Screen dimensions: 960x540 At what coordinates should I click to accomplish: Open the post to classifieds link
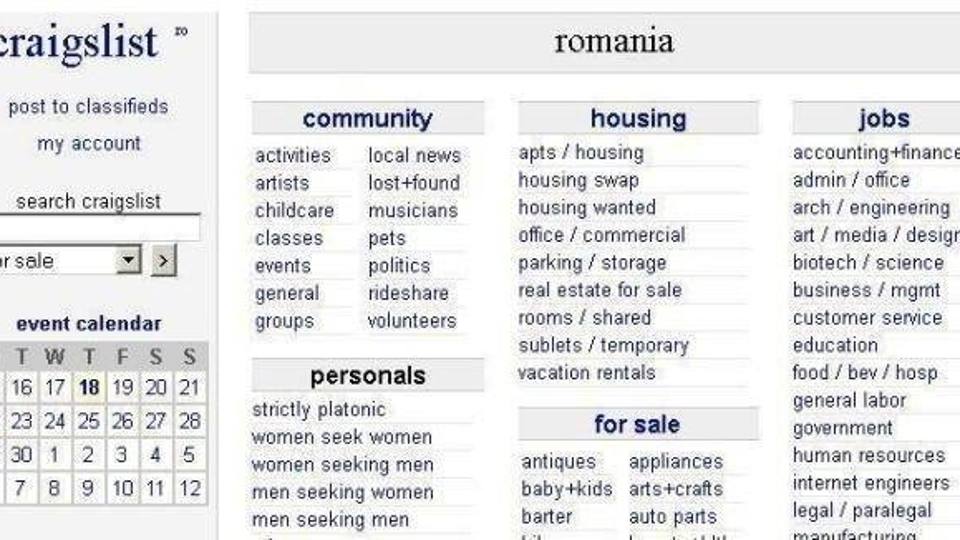point(88,107)
